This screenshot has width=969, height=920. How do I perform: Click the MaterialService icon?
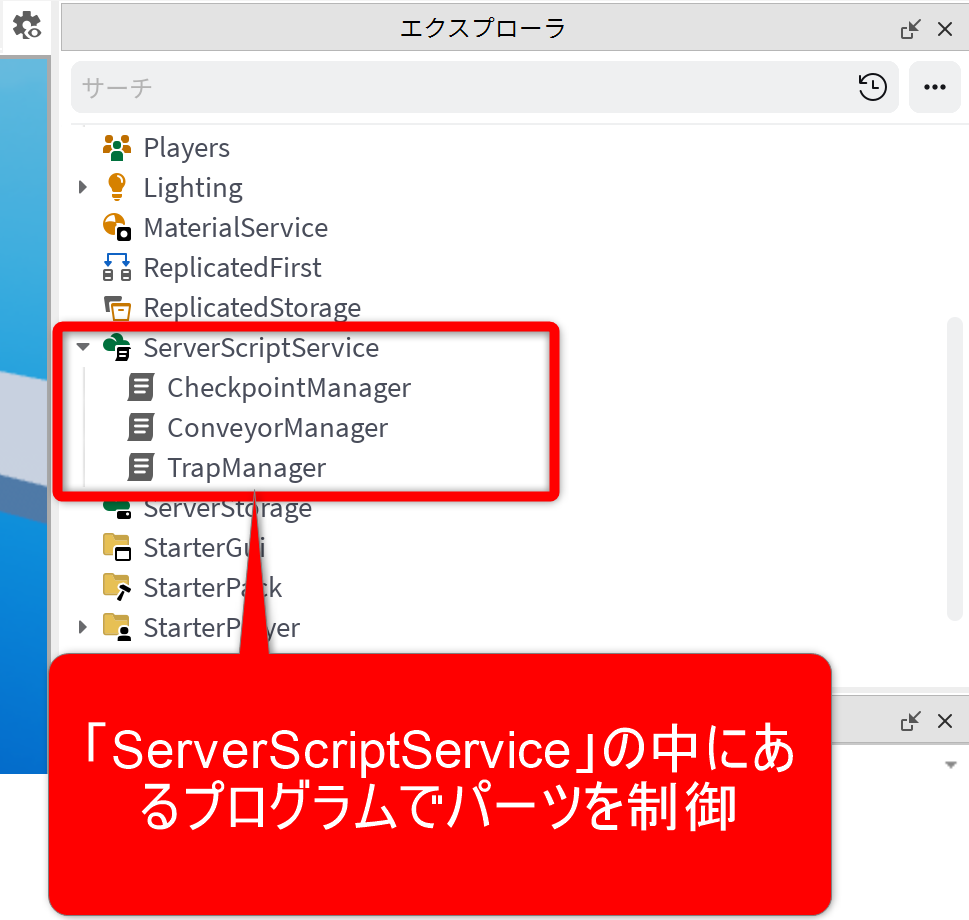click(117, 228)
